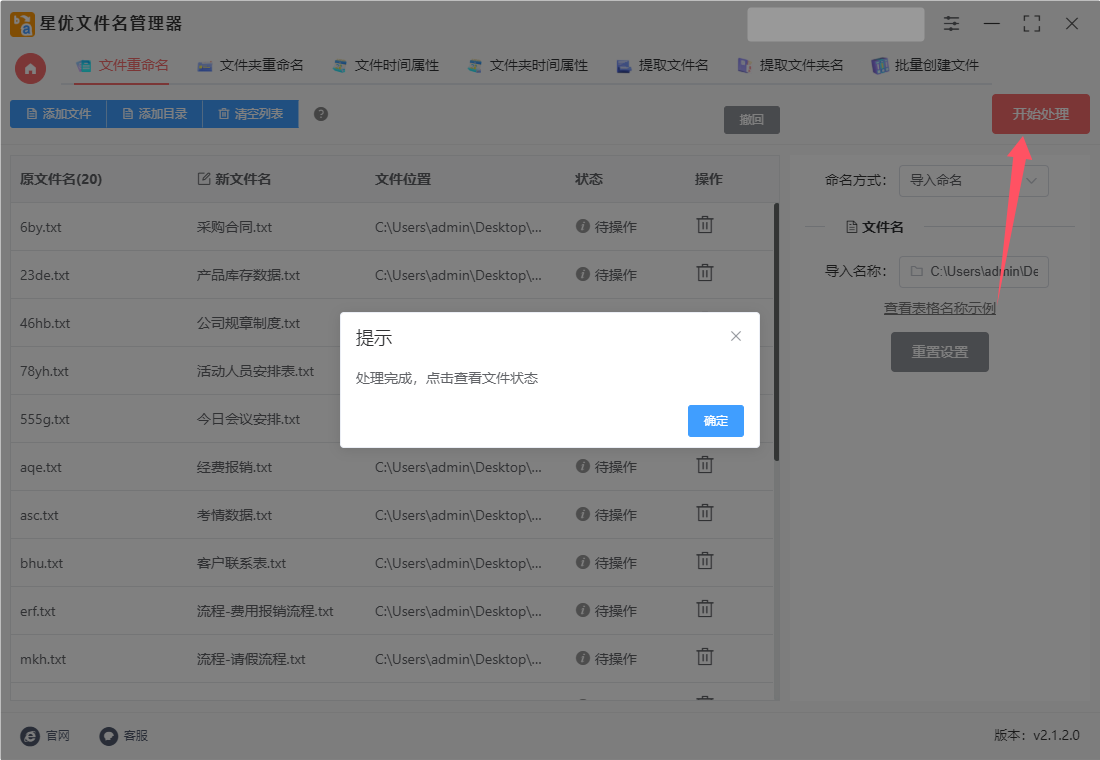Open the 文件夹时间属性 tab
This screenshot has width=1100, height=760.
click(x=528, y=65)
